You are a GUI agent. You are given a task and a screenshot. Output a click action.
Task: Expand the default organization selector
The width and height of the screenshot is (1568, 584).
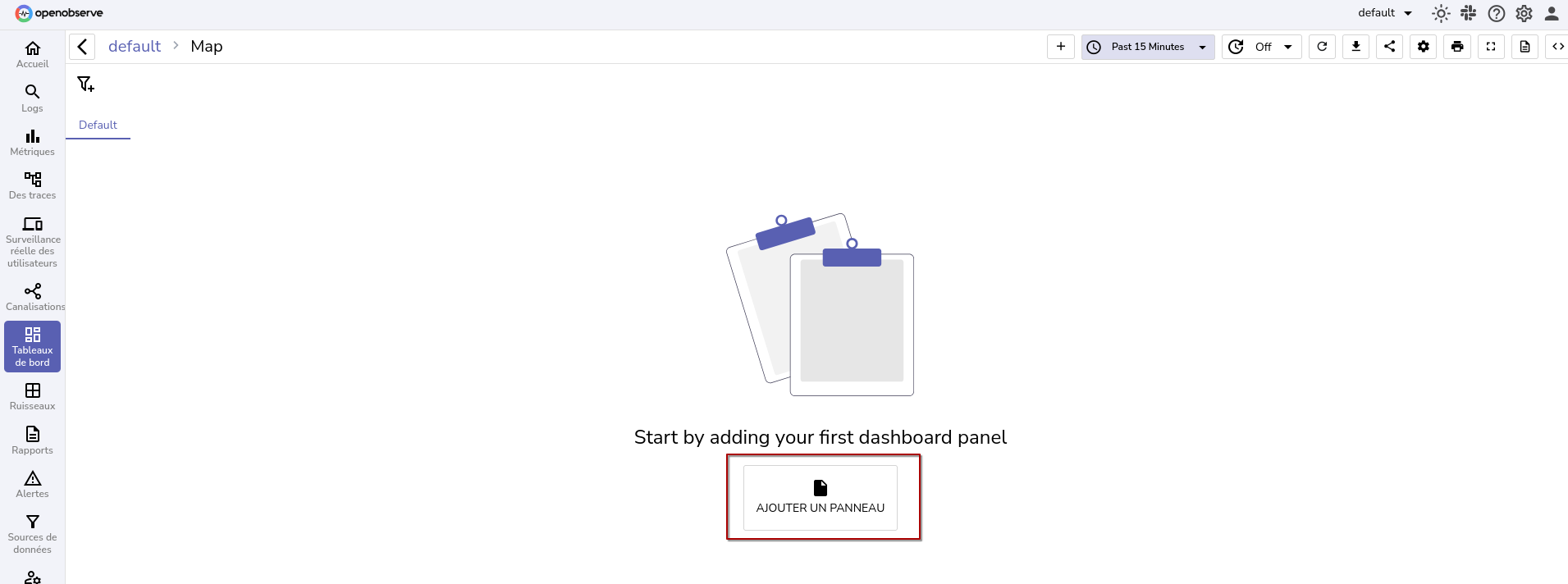click(x=1385, y=13)
